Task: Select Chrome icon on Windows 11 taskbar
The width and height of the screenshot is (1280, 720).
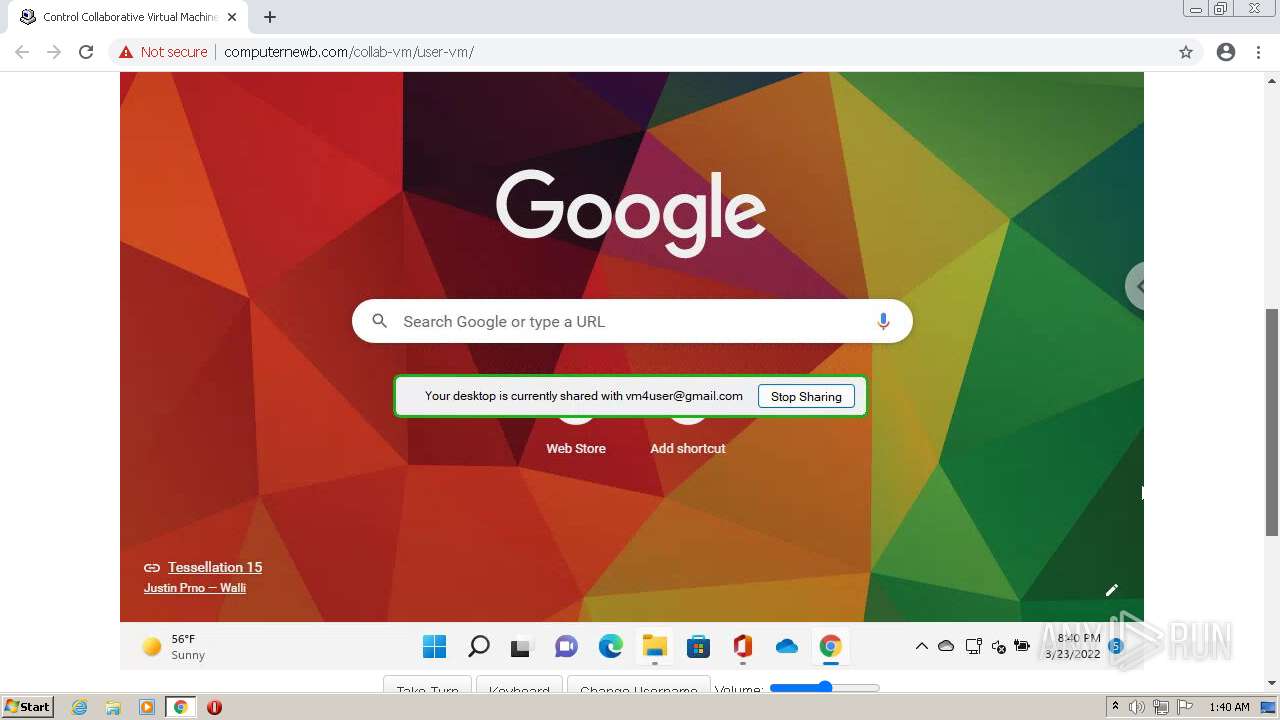Action: [x=830, y=647]
